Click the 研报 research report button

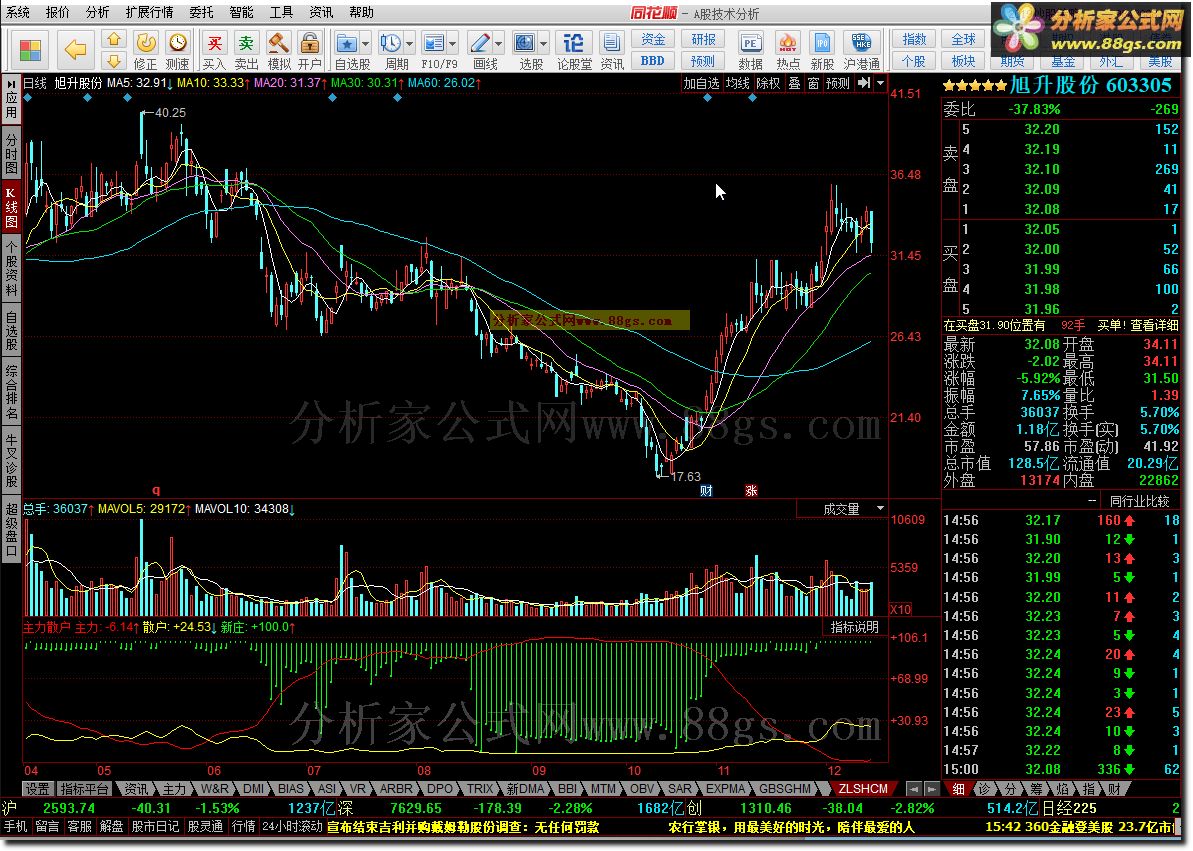tap(703, 40)
